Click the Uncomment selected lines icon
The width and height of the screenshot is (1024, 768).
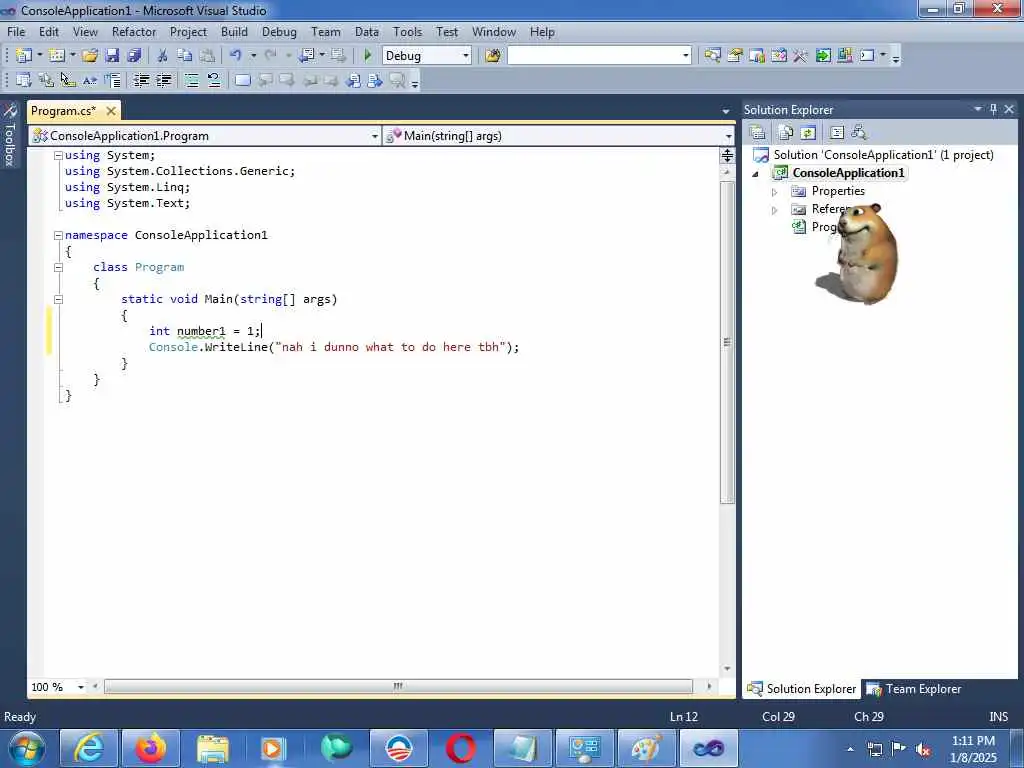(x=214, y=80)
